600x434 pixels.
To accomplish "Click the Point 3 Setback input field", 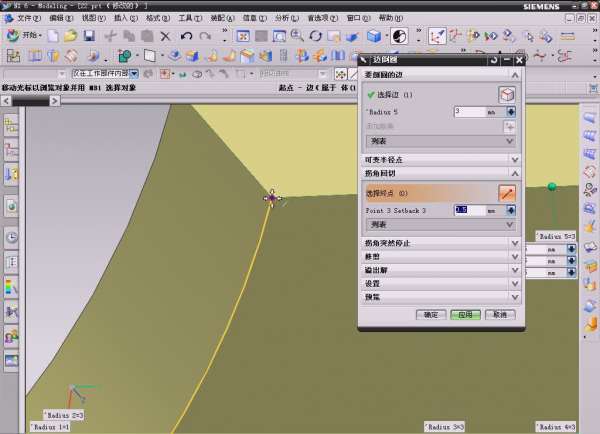I will click(468, 211).
